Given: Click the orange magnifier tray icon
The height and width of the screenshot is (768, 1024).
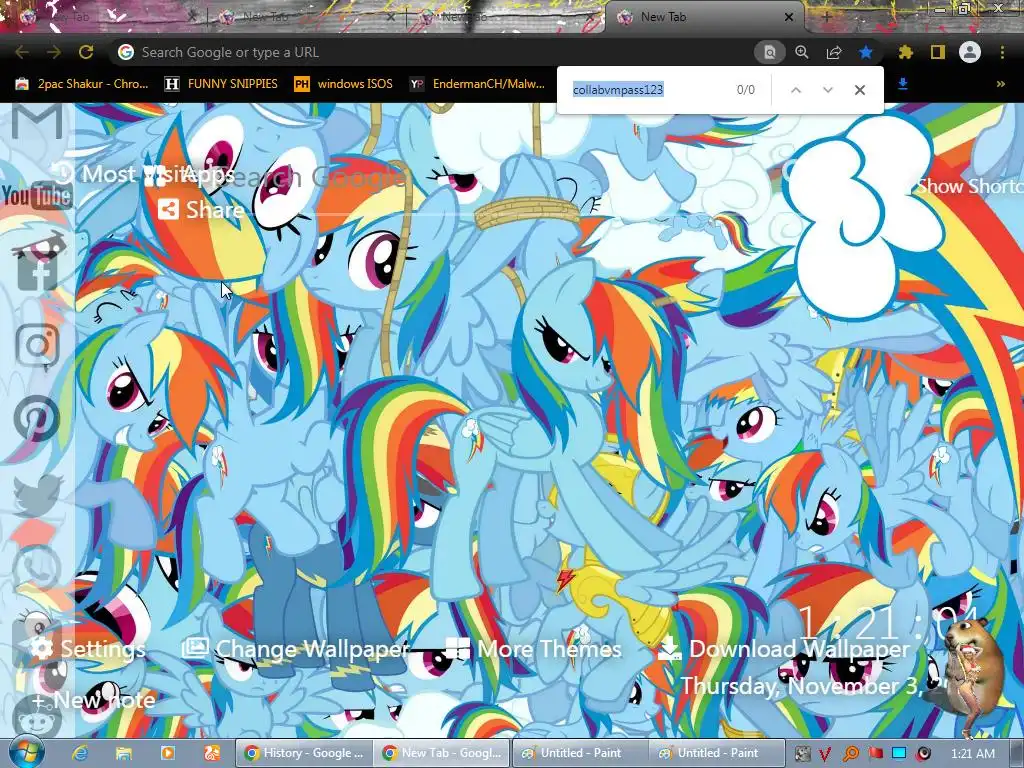Looking at the screenshot, I should coord(851,754).
